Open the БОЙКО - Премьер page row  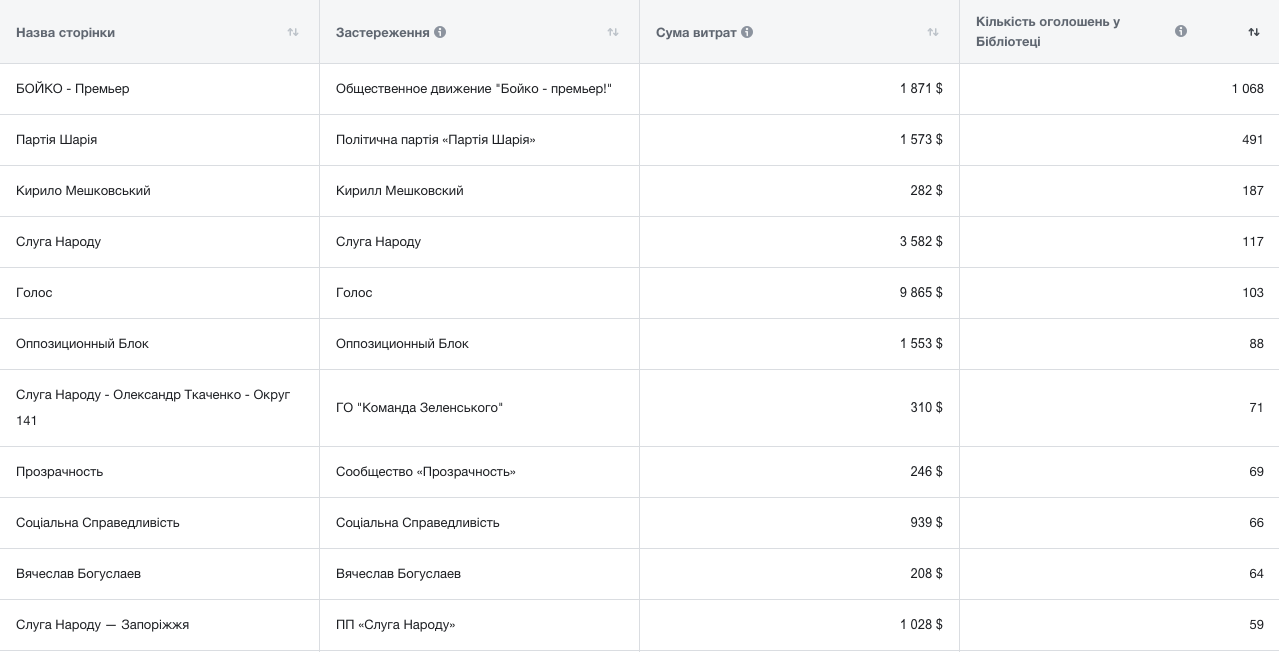(x=73, y=89)
